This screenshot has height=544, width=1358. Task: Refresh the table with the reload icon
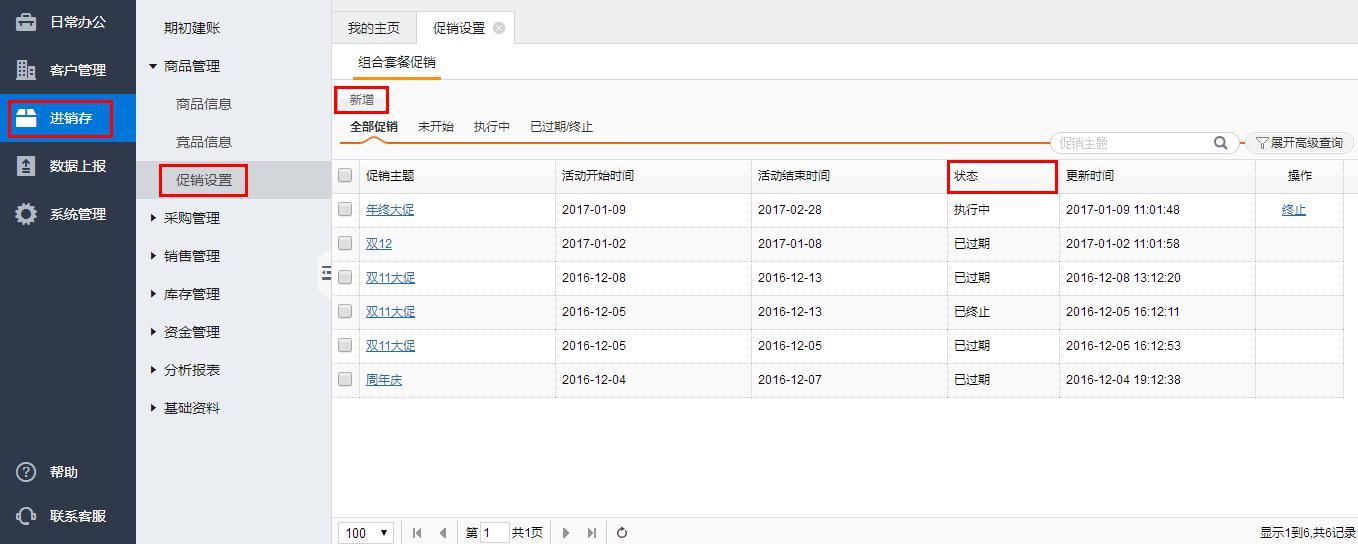(x=622, y=533)
